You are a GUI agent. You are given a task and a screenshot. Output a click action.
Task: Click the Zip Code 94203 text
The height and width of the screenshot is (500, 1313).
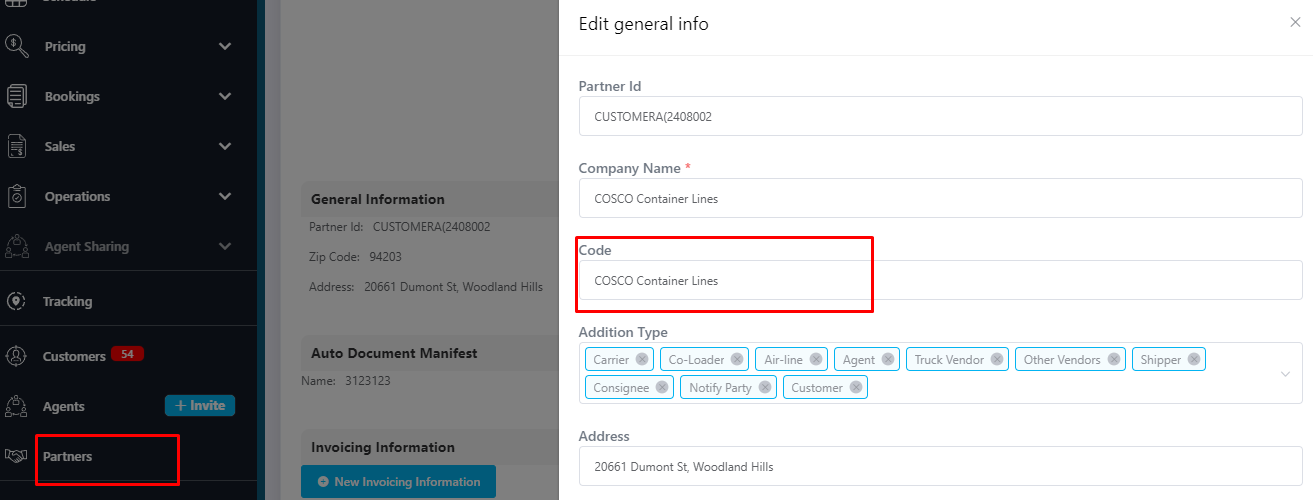pos(355,257)
